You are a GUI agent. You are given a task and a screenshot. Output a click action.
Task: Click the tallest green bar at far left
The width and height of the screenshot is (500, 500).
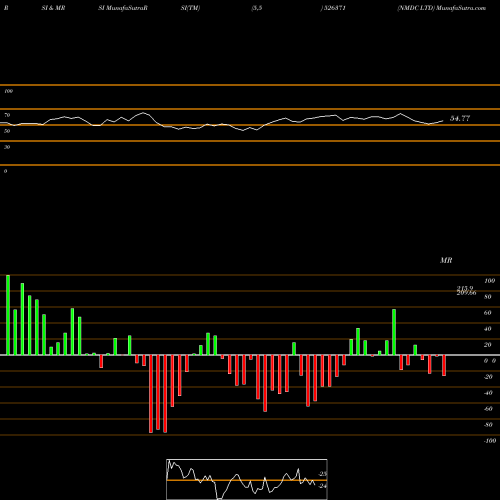tap(8, 315)
